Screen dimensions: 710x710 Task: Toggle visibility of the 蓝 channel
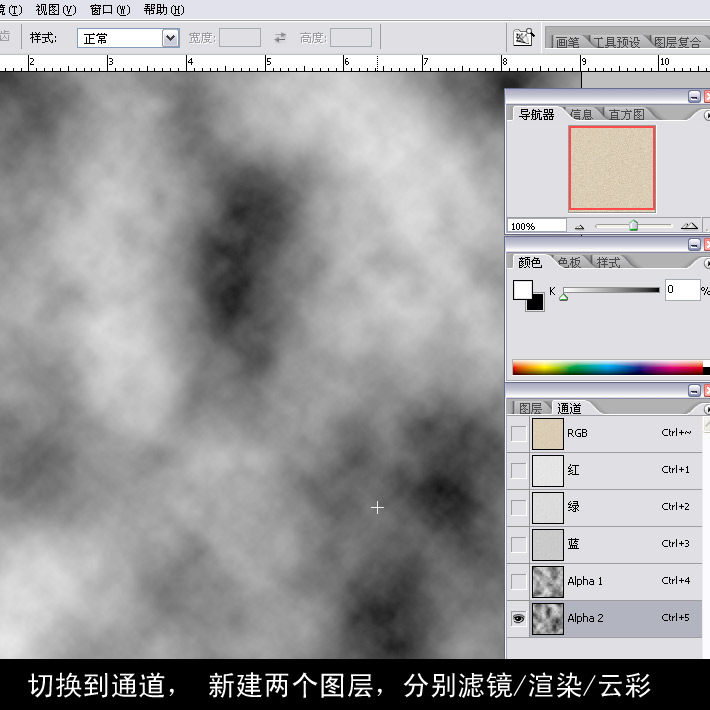518,545
